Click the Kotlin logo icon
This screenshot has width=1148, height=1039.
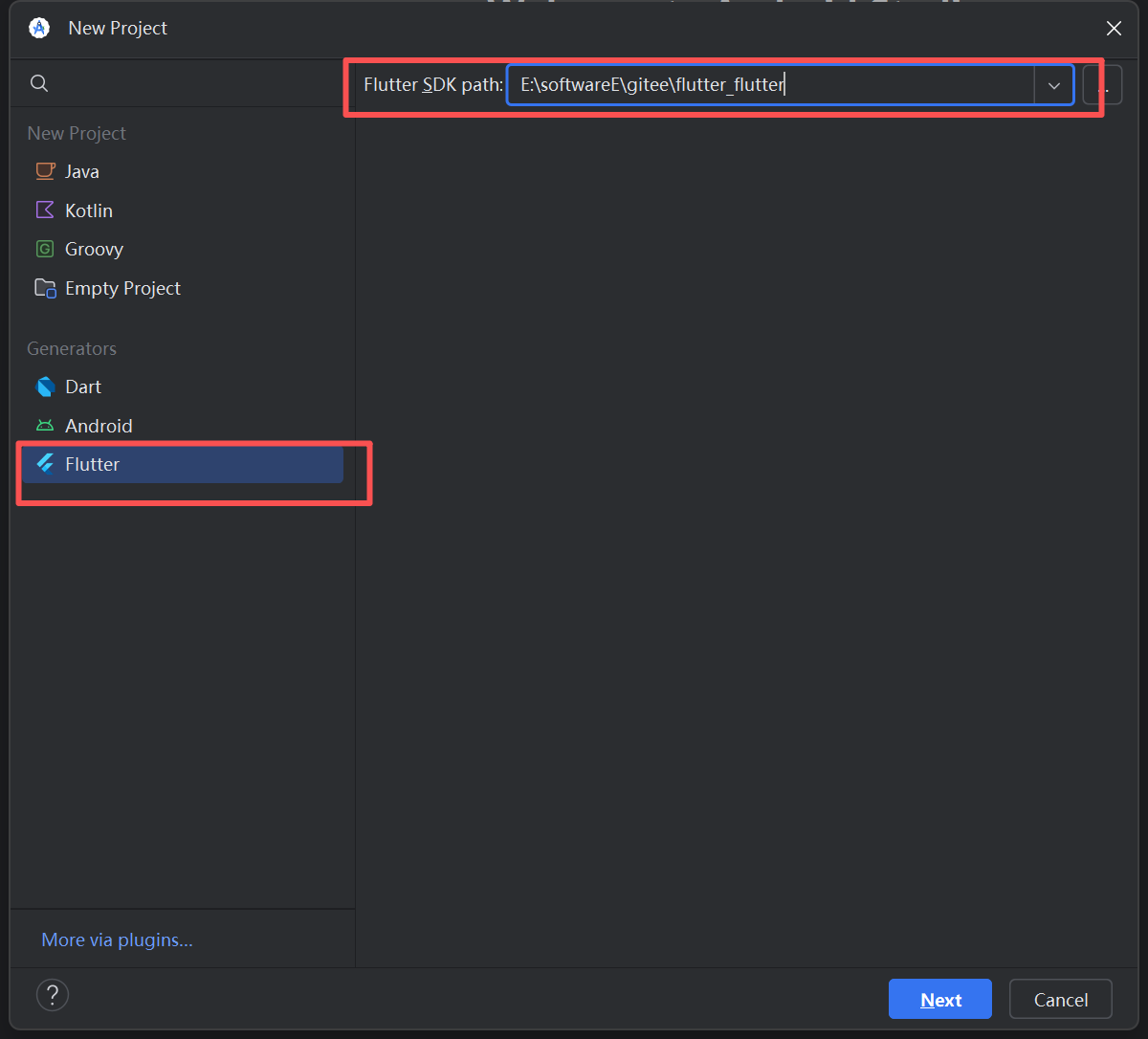point(45,210)
